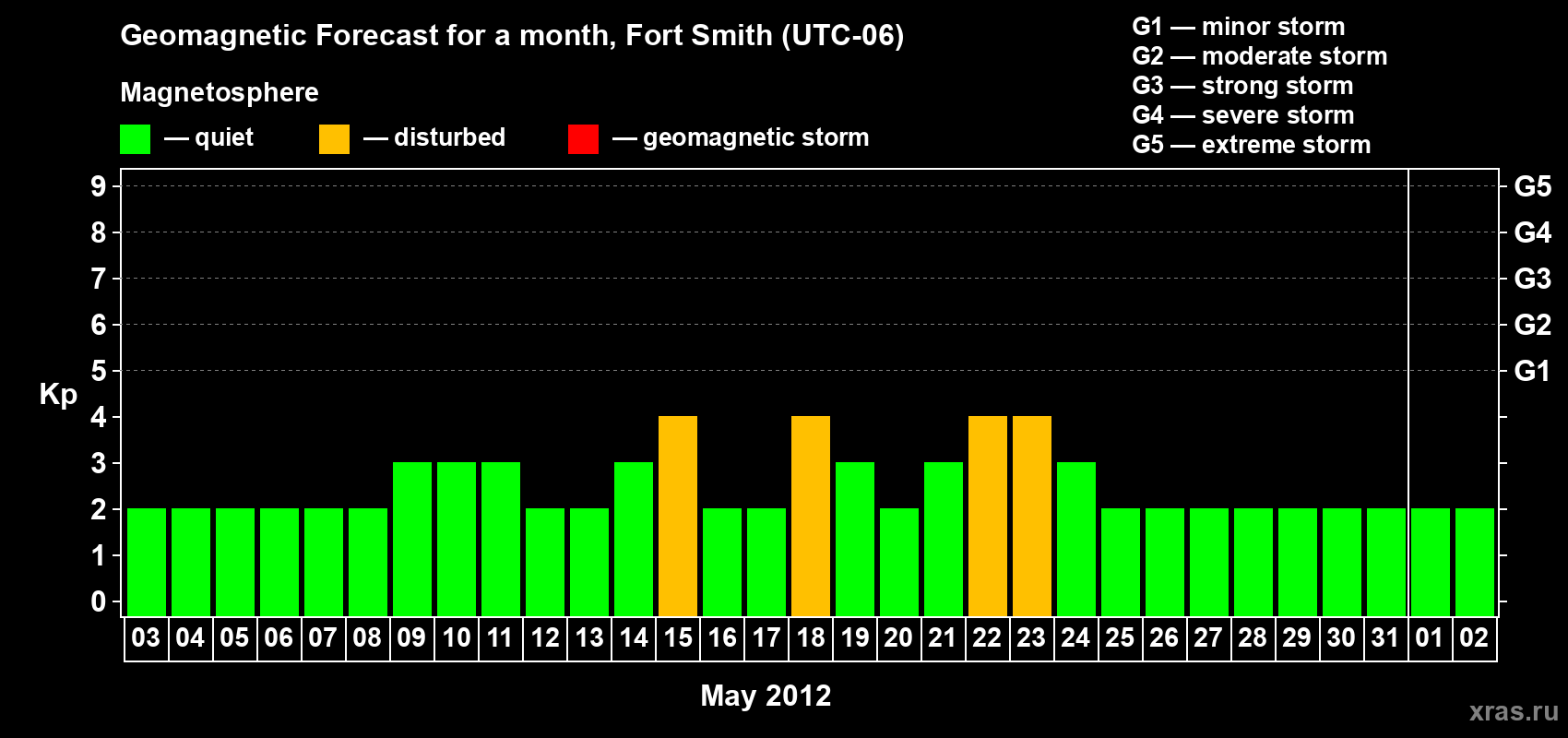This screenshot has width=1568, height=738.
Task: Click the Kp value 9 on left axis
Action: coord(99,186)
